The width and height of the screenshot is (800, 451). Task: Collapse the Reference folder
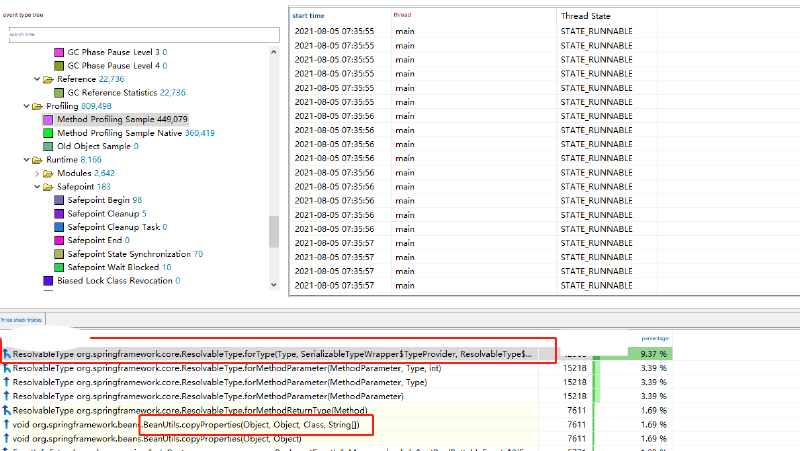tap(37, 79)
